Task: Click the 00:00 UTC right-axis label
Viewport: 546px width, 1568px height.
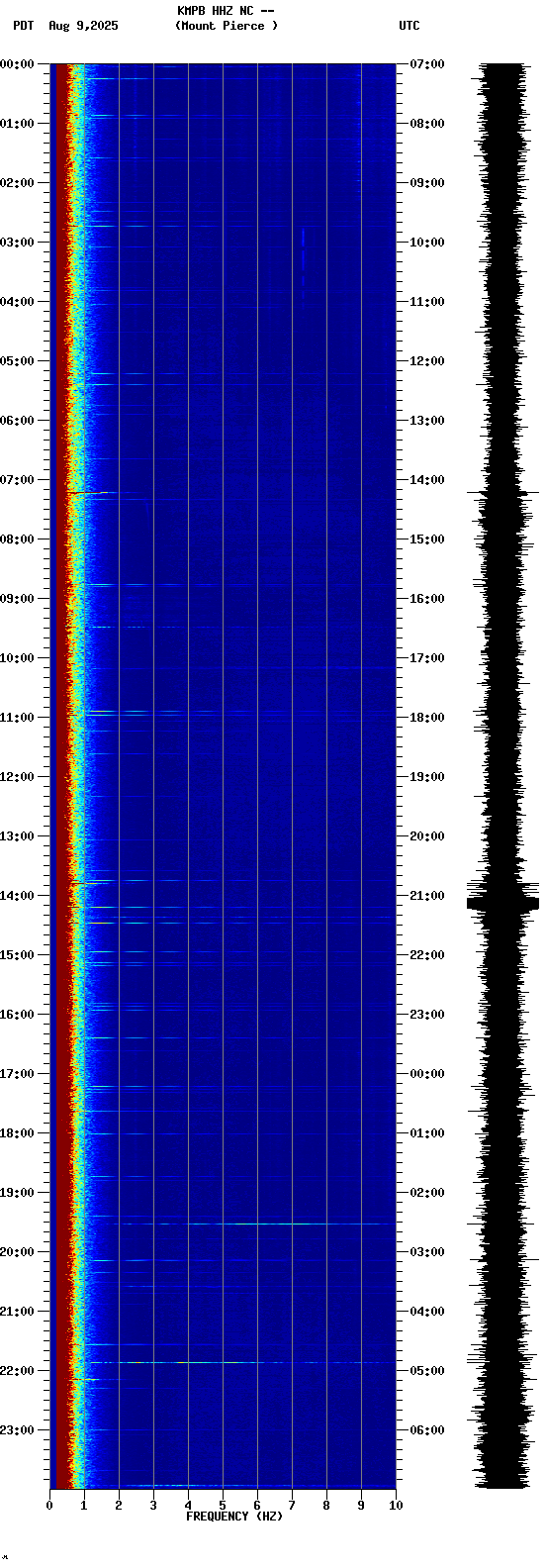Action: coord(426,1074)
